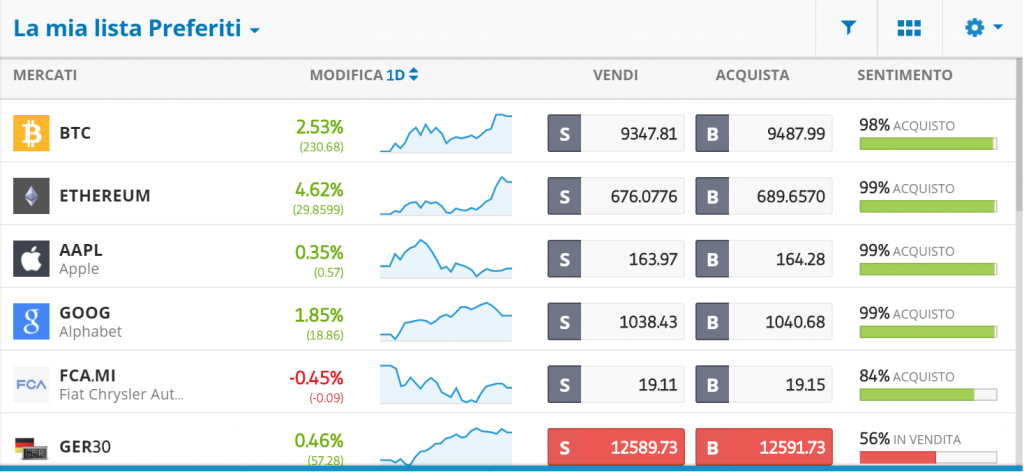The image size is (1024, 472).
Task: Click the Bitcoin logo icon
Action: click(31, 133)
